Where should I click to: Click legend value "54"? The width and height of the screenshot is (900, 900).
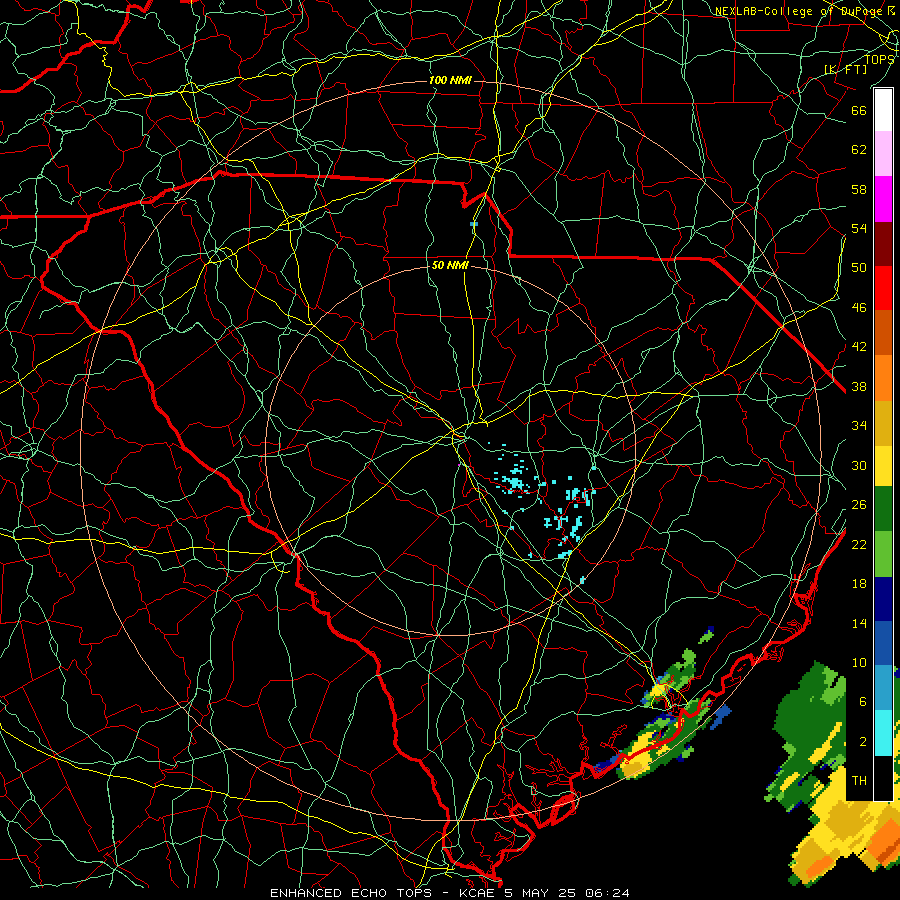(859, 228)
